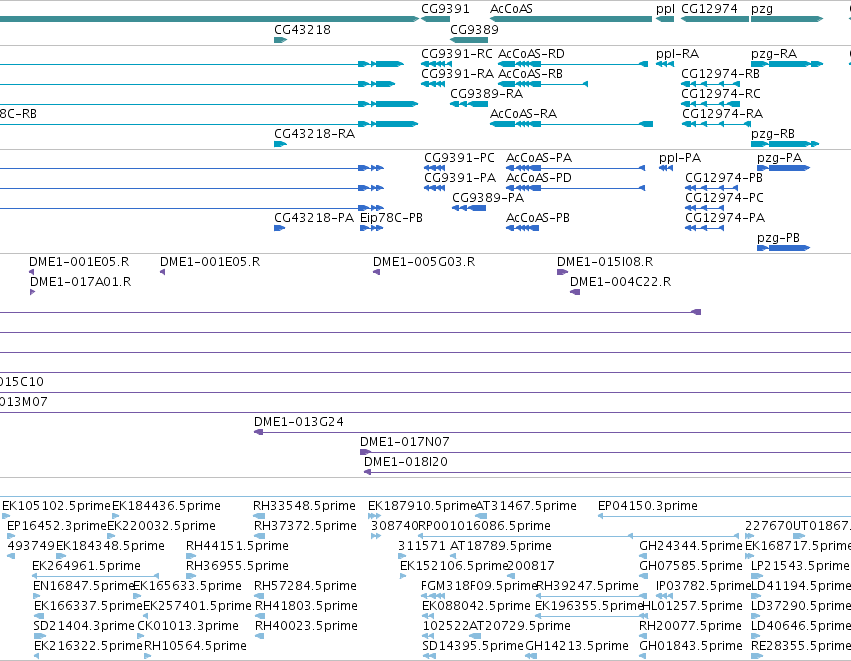Click EST GH07585.5prime
This screenshot has width=851, height=661.
point(645,576)
